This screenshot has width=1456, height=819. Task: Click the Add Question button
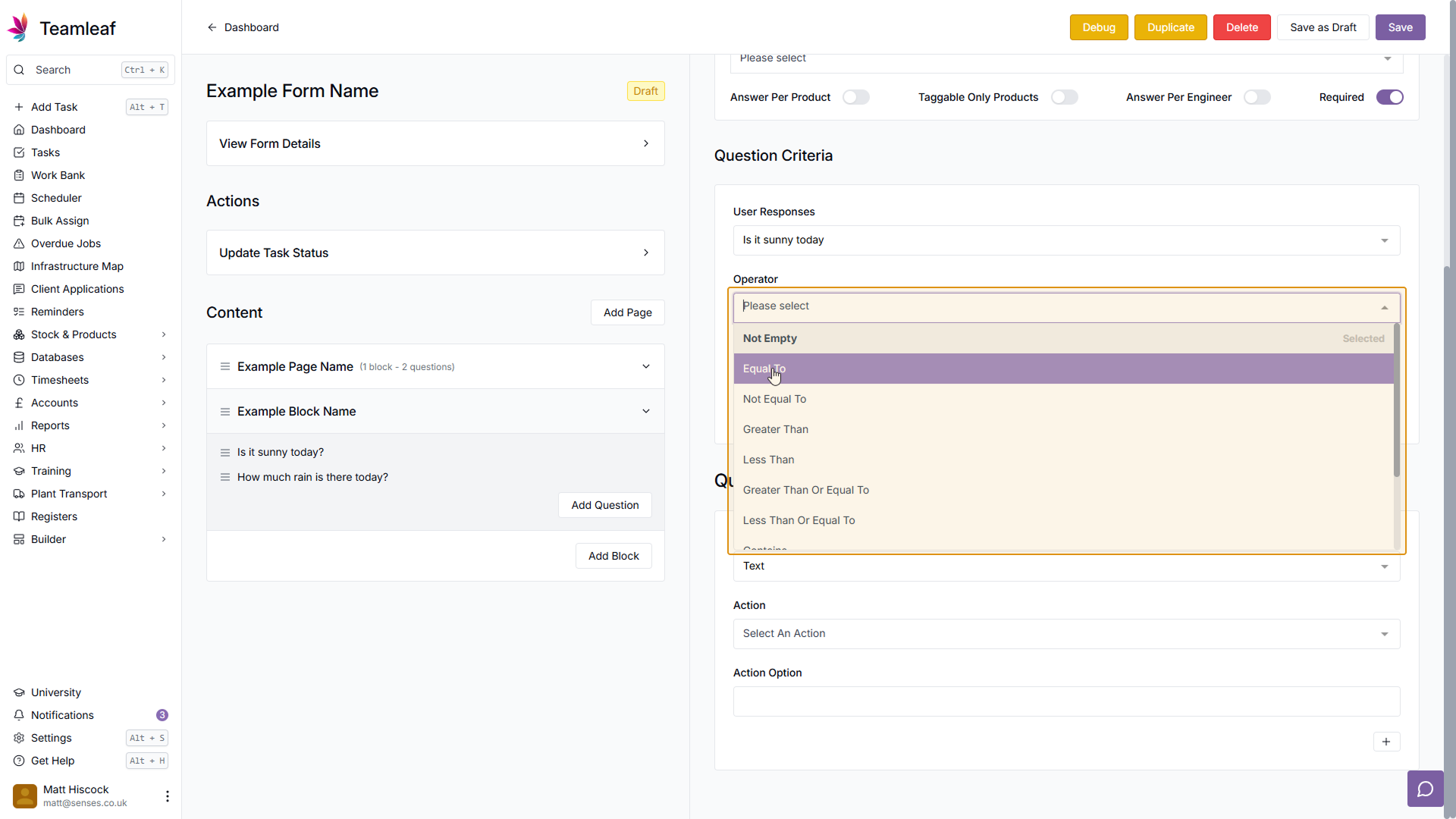[604, 505]
